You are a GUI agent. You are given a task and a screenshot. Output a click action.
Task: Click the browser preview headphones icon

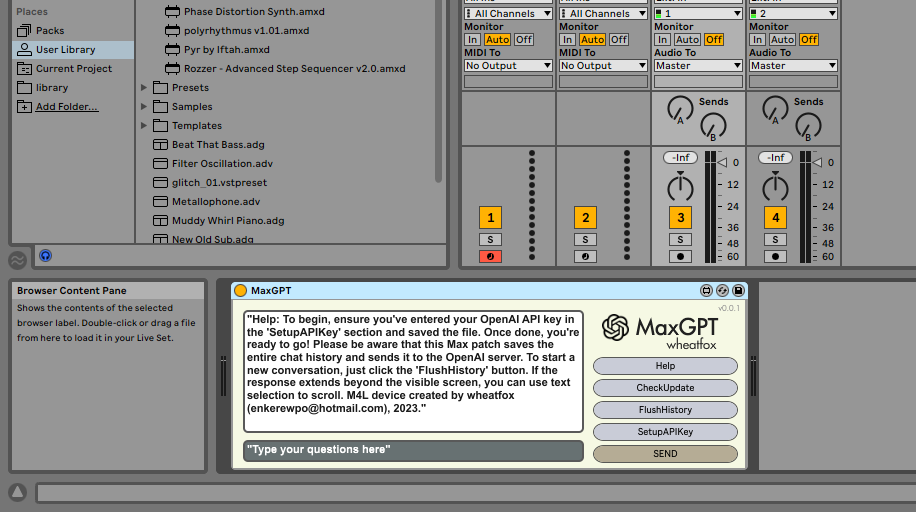pyautogui.click(x=45, y=256)
